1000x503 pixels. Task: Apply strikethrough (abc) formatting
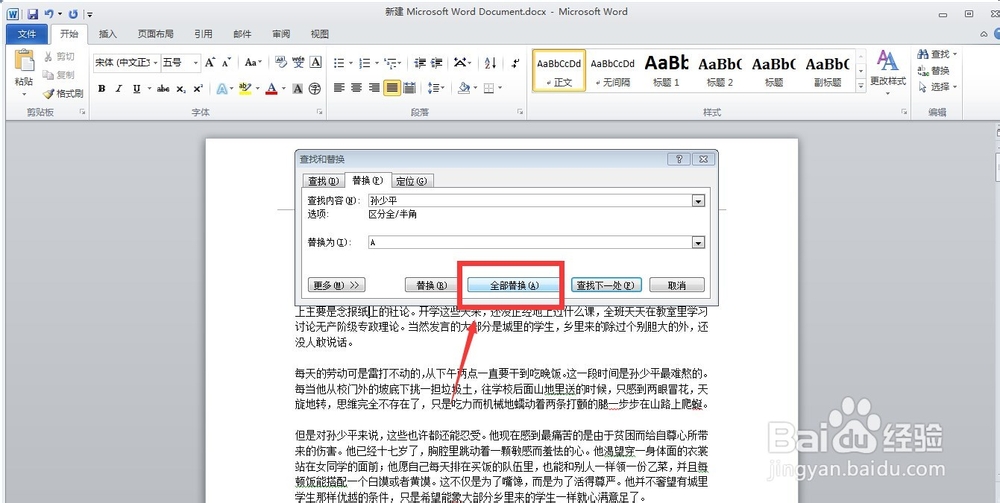[163, 89]
